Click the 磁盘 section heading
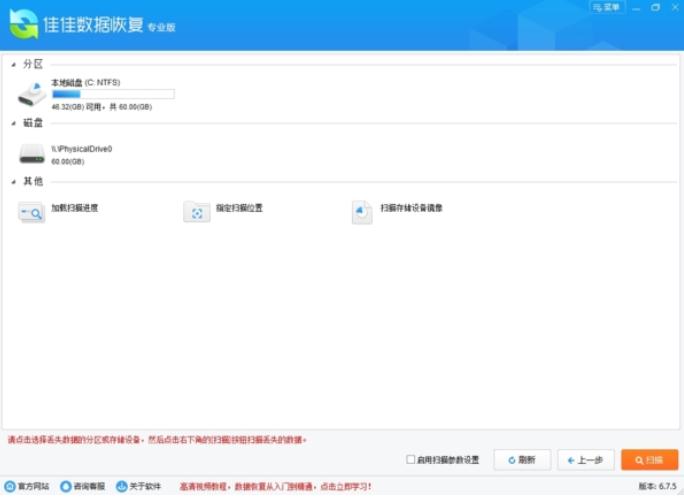The height and width of the screenshot is (499, 684). (x=33, y=123)
